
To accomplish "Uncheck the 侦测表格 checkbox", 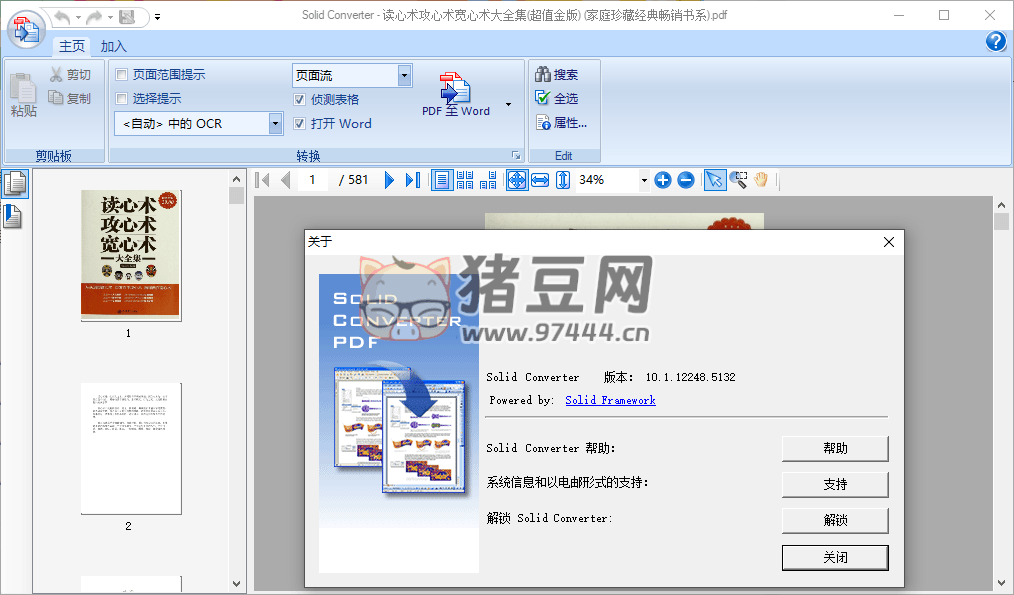I will (x=300, y=100).
